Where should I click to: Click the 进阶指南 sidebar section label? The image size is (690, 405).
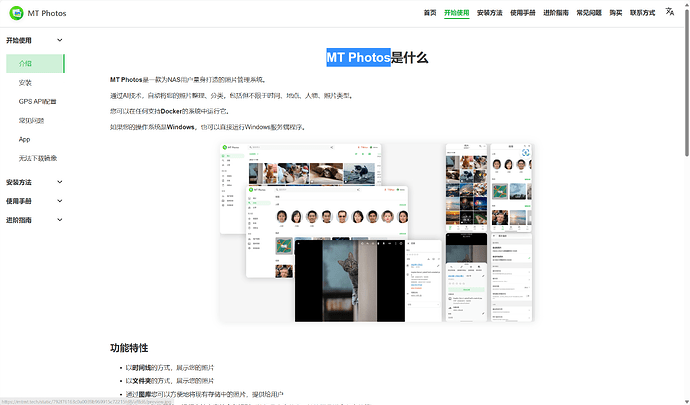(18, 220)
